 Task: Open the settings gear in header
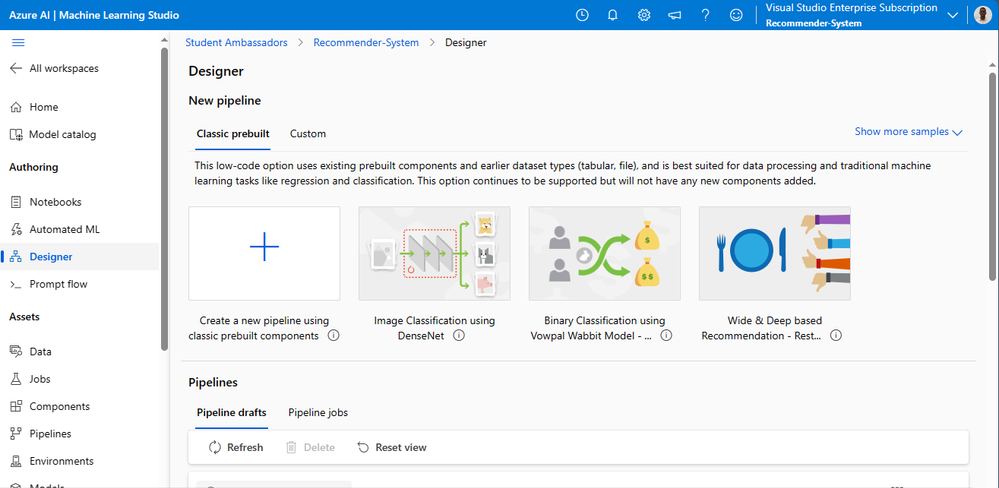[x=644, y=15]
